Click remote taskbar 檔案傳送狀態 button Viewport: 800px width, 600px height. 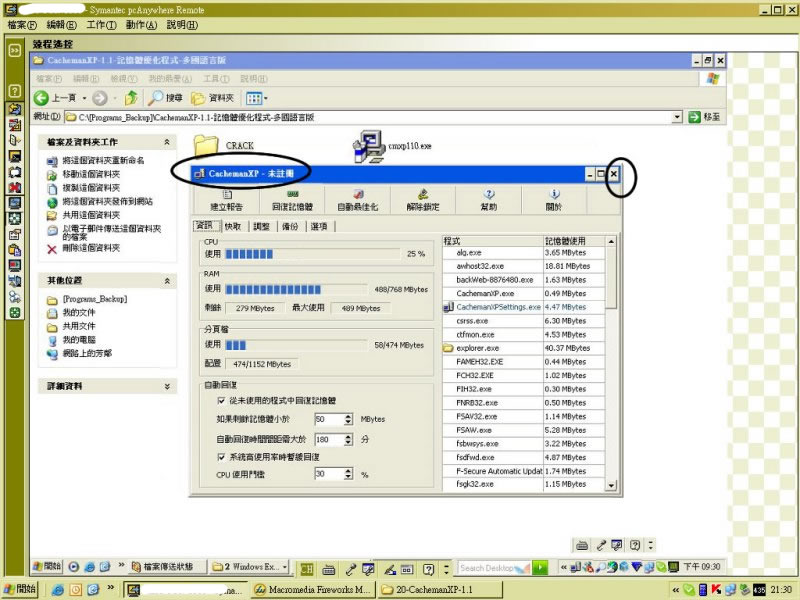coord(168,566)
